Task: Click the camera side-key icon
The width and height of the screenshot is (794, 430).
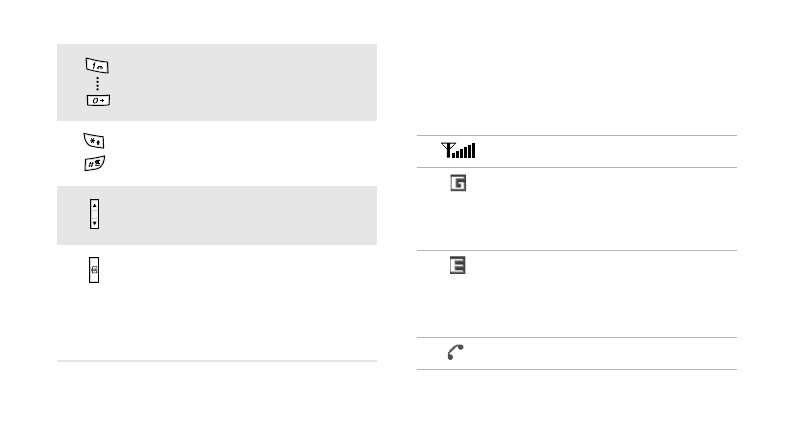Action: [x=94, y=270]
